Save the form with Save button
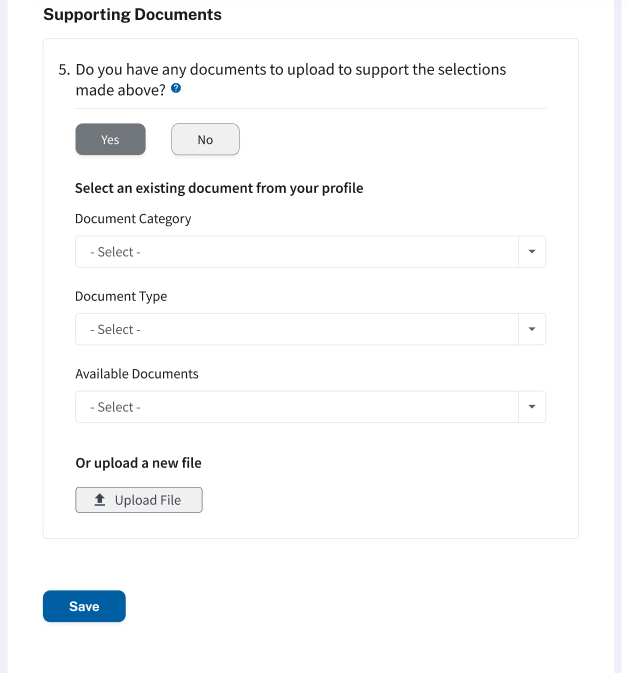This screenshot has width=627, height=673. [x=84, y=606]
